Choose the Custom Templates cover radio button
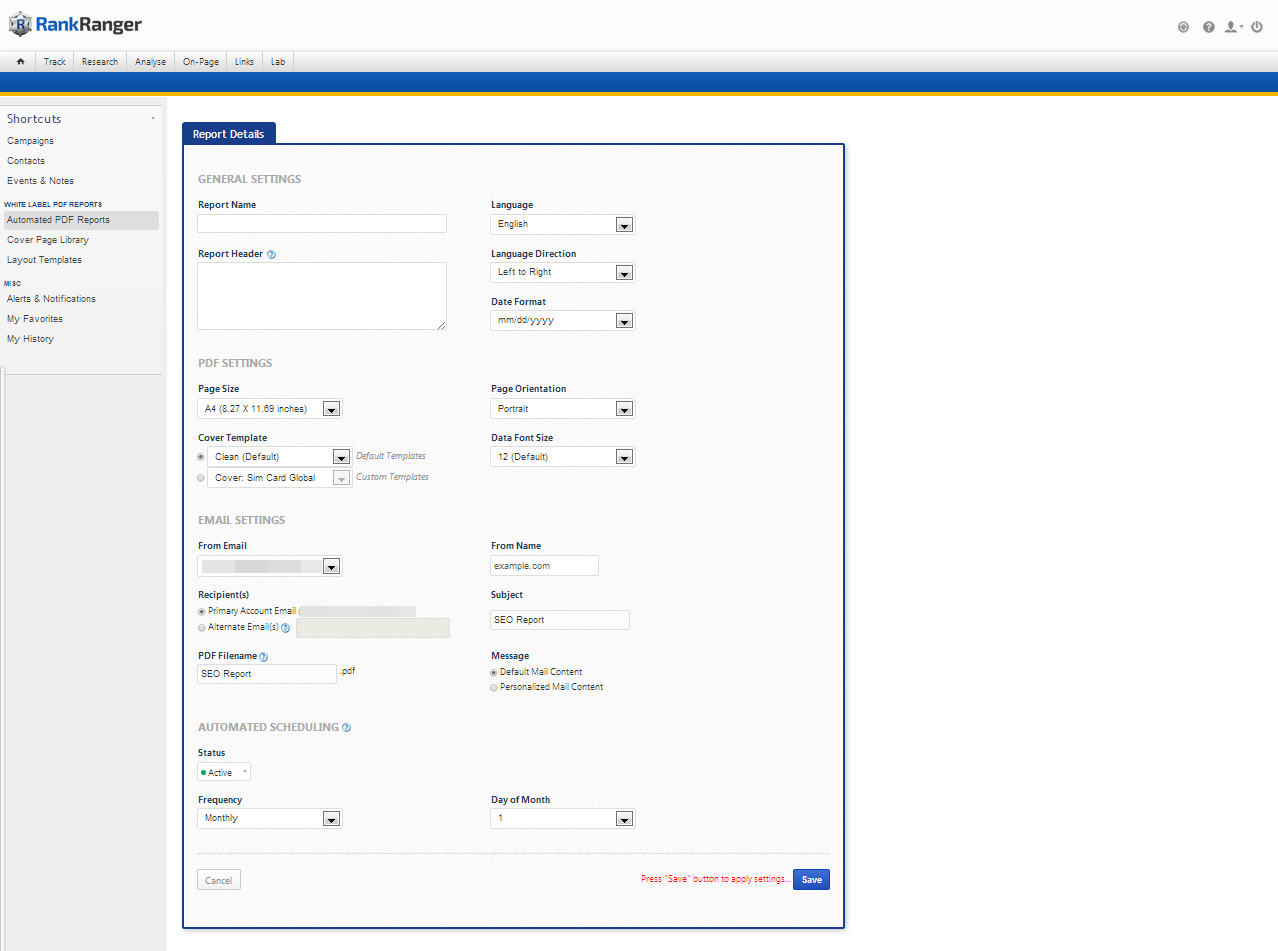 tap(201, 478)
